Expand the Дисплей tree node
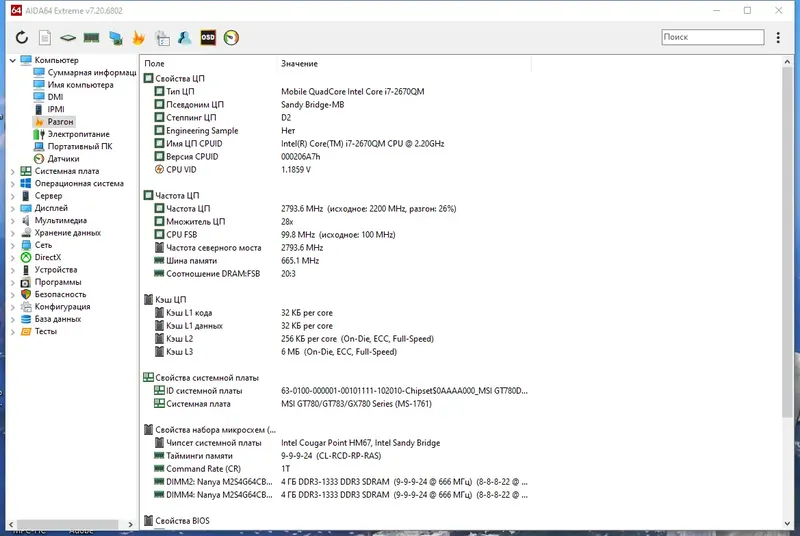The width and height of the screenshot is (800, 536). click(x=12, y=208)
